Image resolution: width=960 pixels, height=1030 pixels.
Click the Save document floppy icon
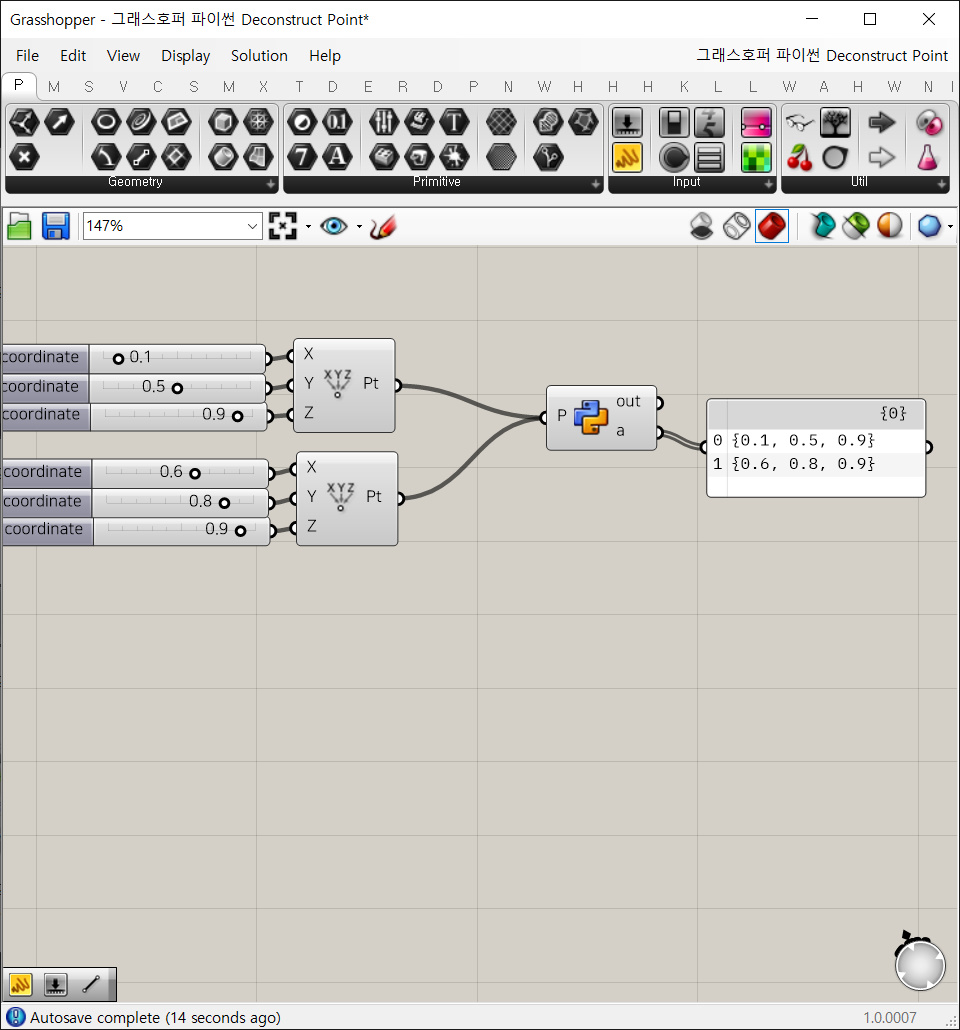(56, 226)
